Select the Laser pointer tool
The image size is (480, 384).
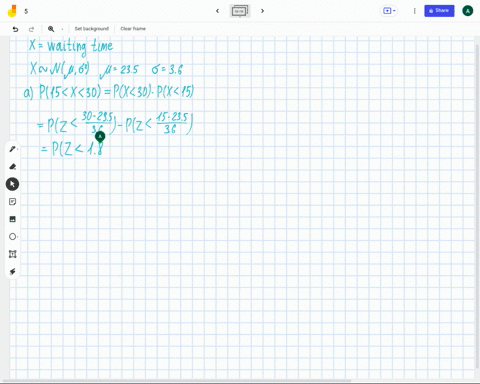[13, 271]
